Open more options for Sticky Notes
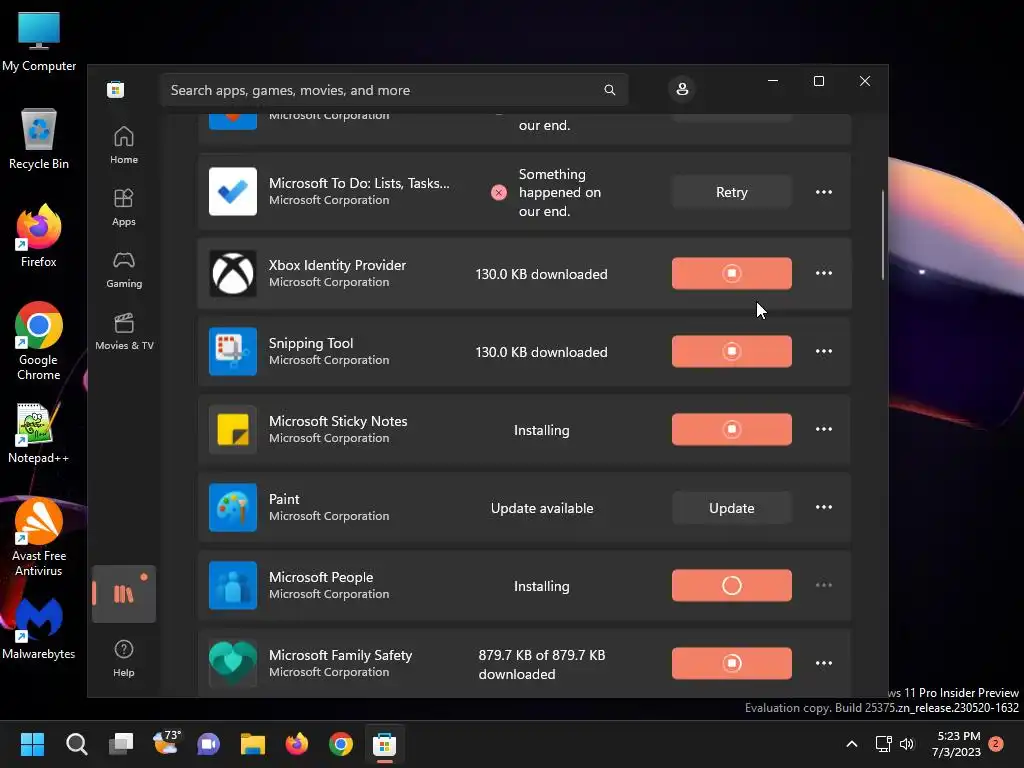The width and height of the screenshot is (1024, 768). point(824,429)
